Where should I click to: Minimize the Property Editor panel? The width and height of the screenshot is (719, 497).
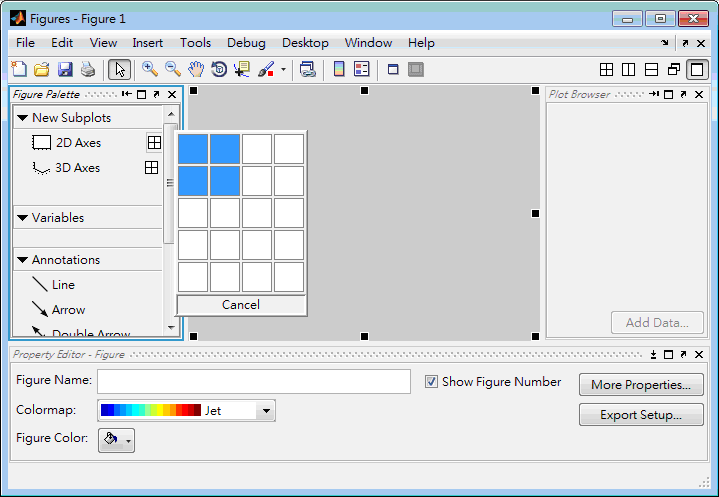click(x=653, y=354)
